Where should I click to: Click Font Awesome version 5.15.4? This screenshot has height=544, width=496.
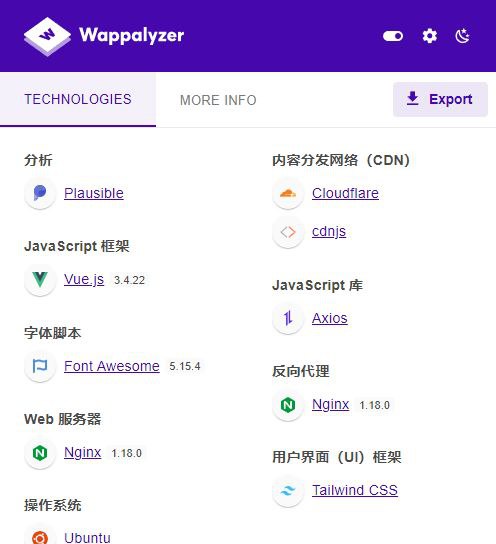pos(185,366)
